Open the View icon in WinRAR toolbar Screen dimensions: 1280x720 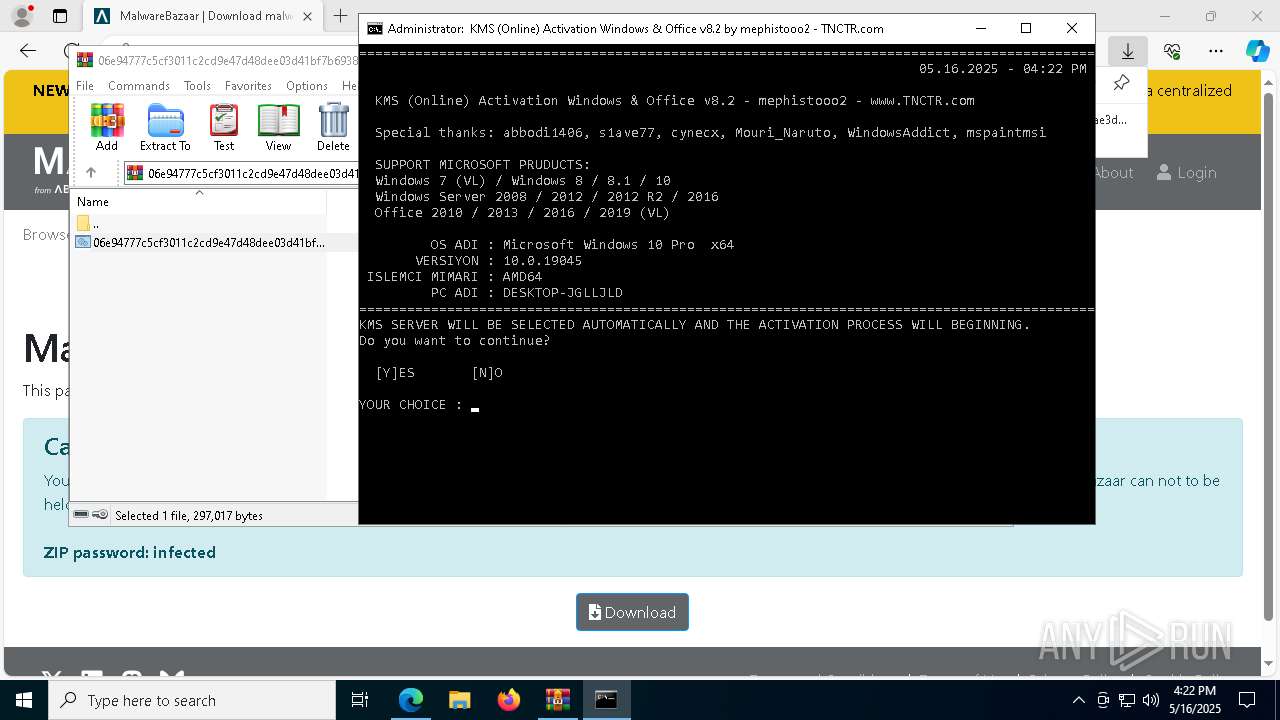(278, 127)
